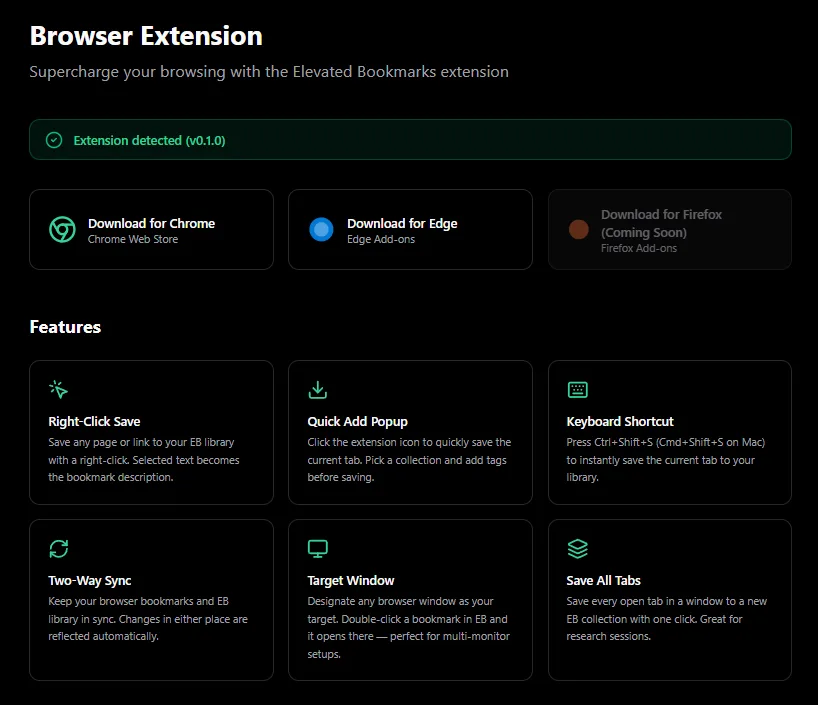Screen dimensions: 818x705
Task: Click the Right-Click Save description text
Action: [143, 460]
